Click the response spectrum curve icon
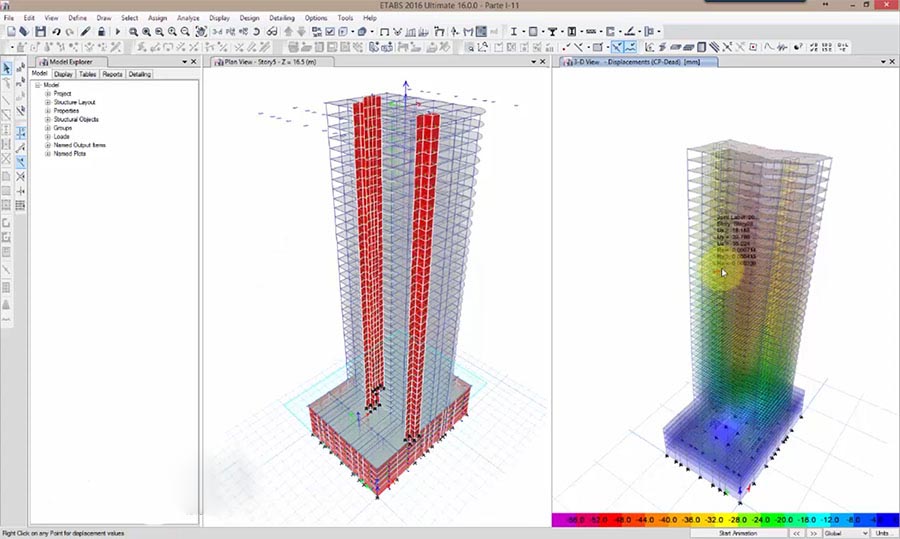The width and height of the screenshot is (900, 539). click(x=769, y=47)
